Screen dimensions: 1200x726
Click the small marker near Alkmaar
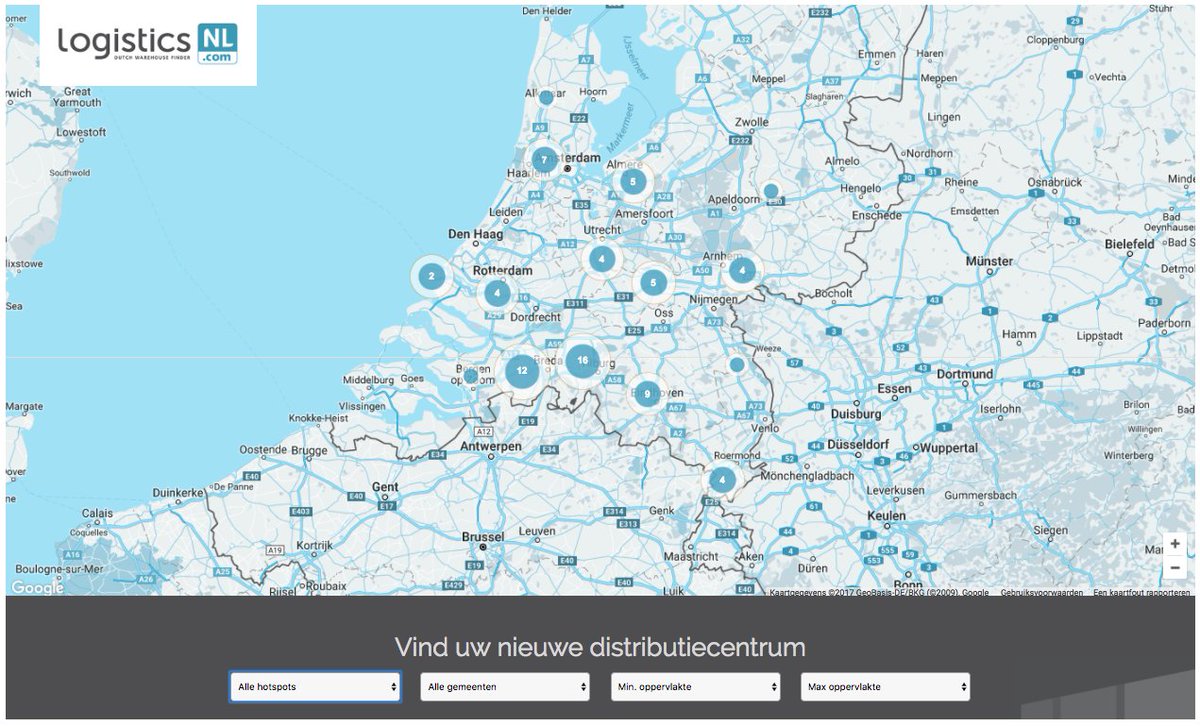click(x=546, y=97)
